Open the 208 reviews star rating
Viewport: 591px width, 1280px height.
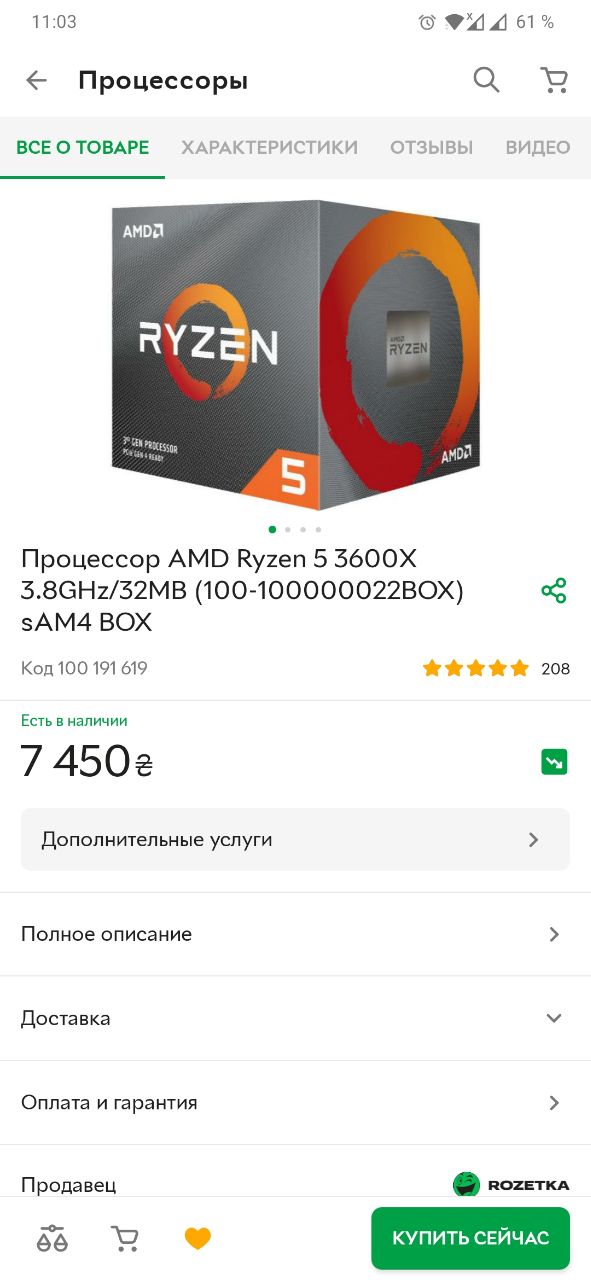[496, 668]
